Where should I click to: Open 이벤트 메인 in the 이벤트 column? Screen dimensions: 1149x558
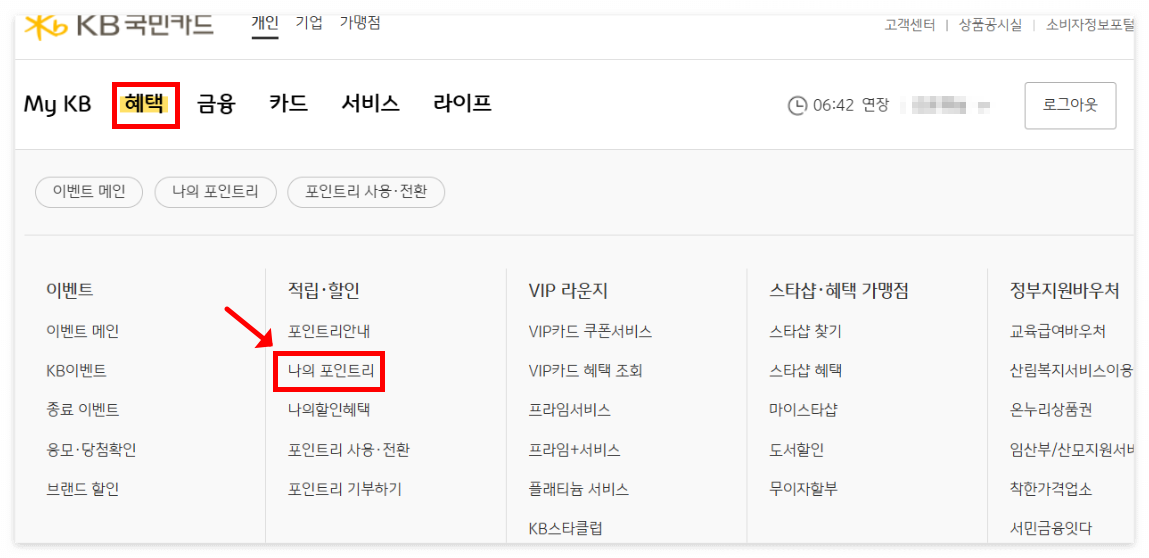click(82, 331)
